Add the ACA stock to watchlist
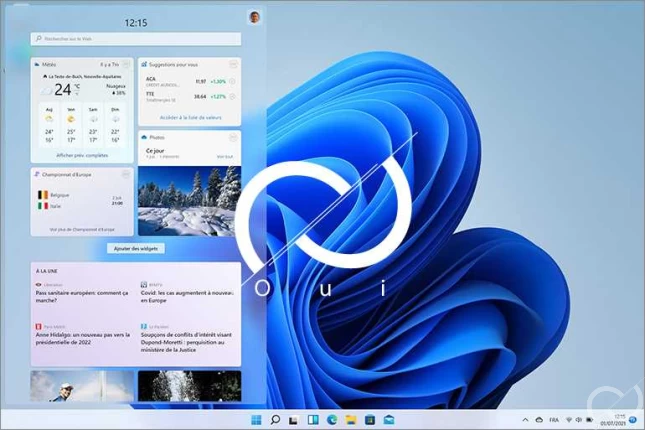This screenshot has width=645, height=430. [233, 81]
